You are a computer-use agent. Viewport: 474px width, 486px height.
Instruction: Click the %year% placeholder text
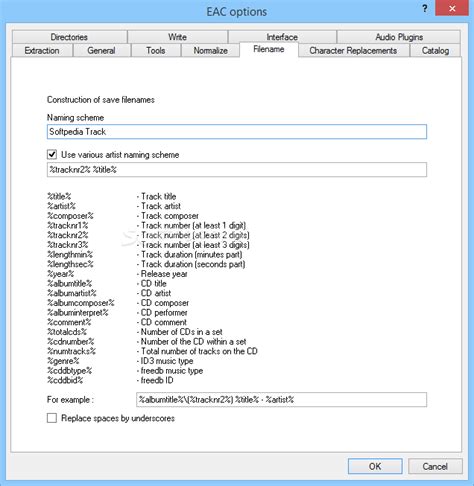click(x=60, y=274)
